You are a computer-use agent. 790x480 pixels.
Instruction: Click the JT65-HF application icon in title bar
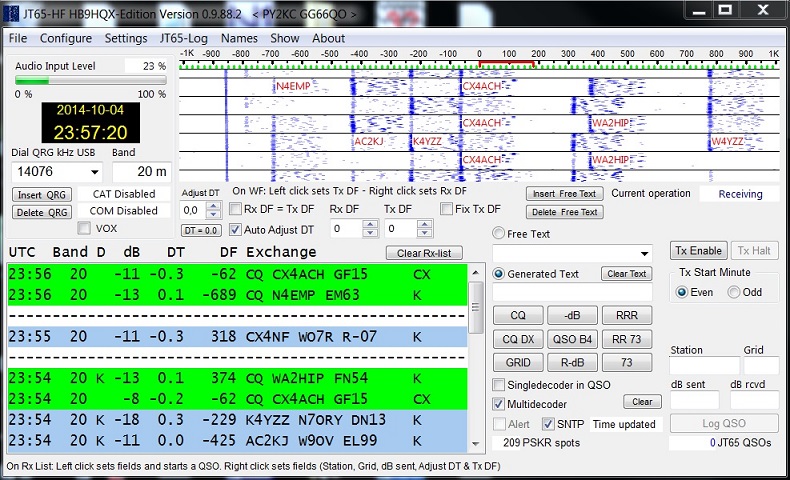pyautogui.click(x=11, y=14)
